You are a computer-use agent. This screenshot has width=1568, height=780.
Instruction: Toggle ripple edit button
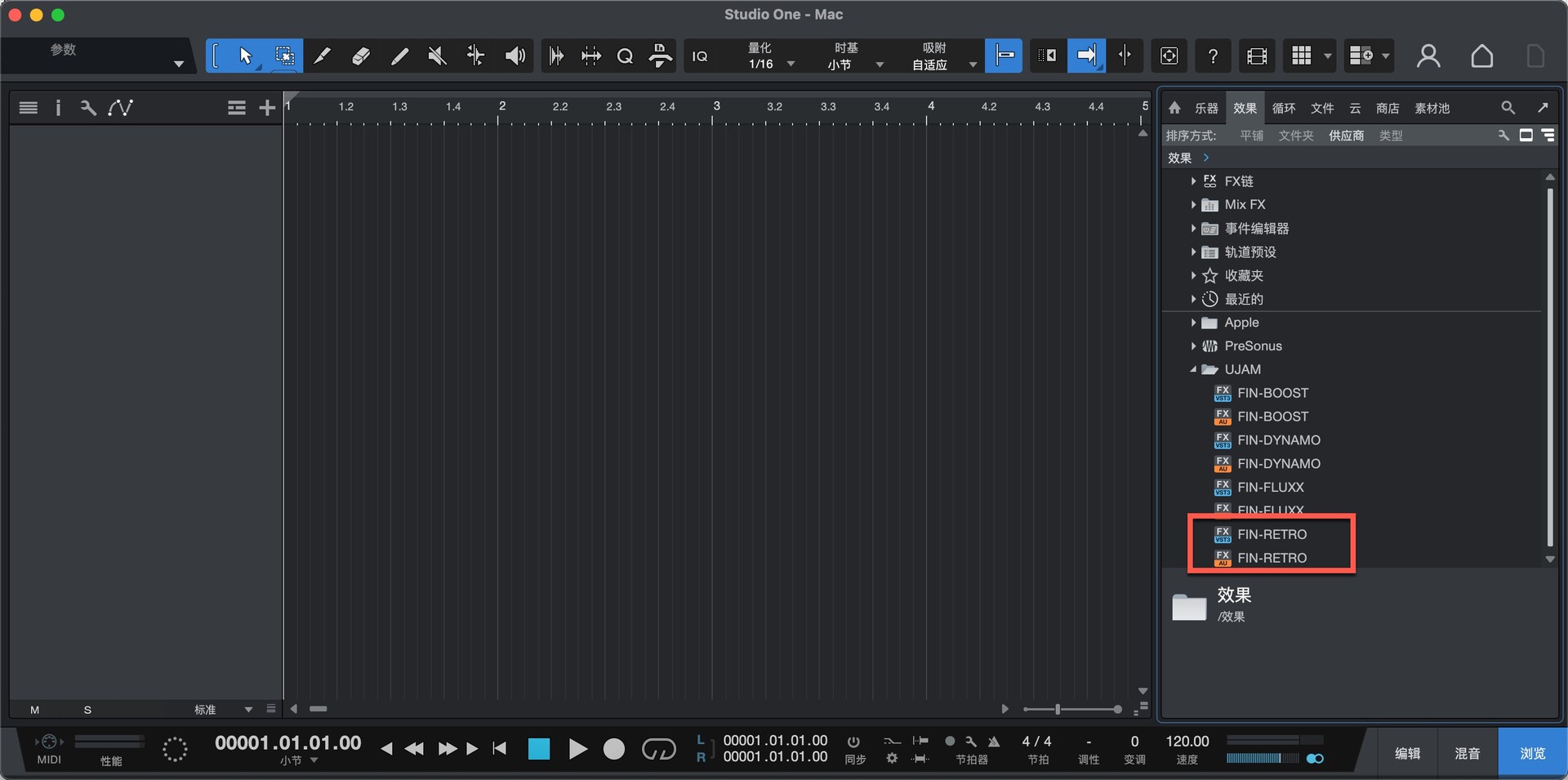coord(1048,56)
